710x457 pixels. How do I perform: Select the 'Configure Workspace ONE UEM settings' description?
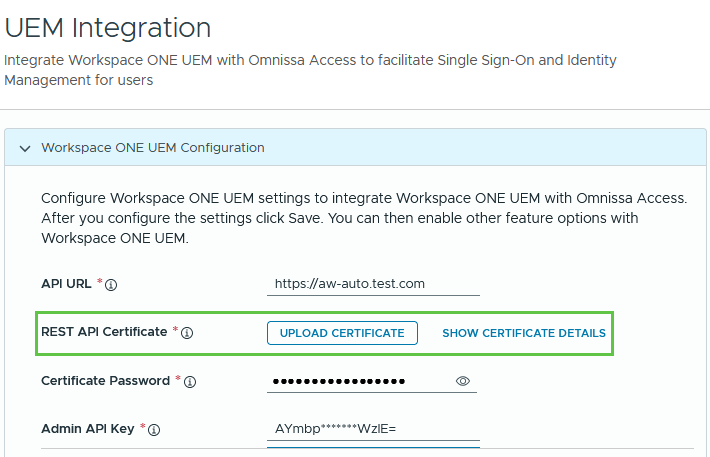click(x=365, y=218)
